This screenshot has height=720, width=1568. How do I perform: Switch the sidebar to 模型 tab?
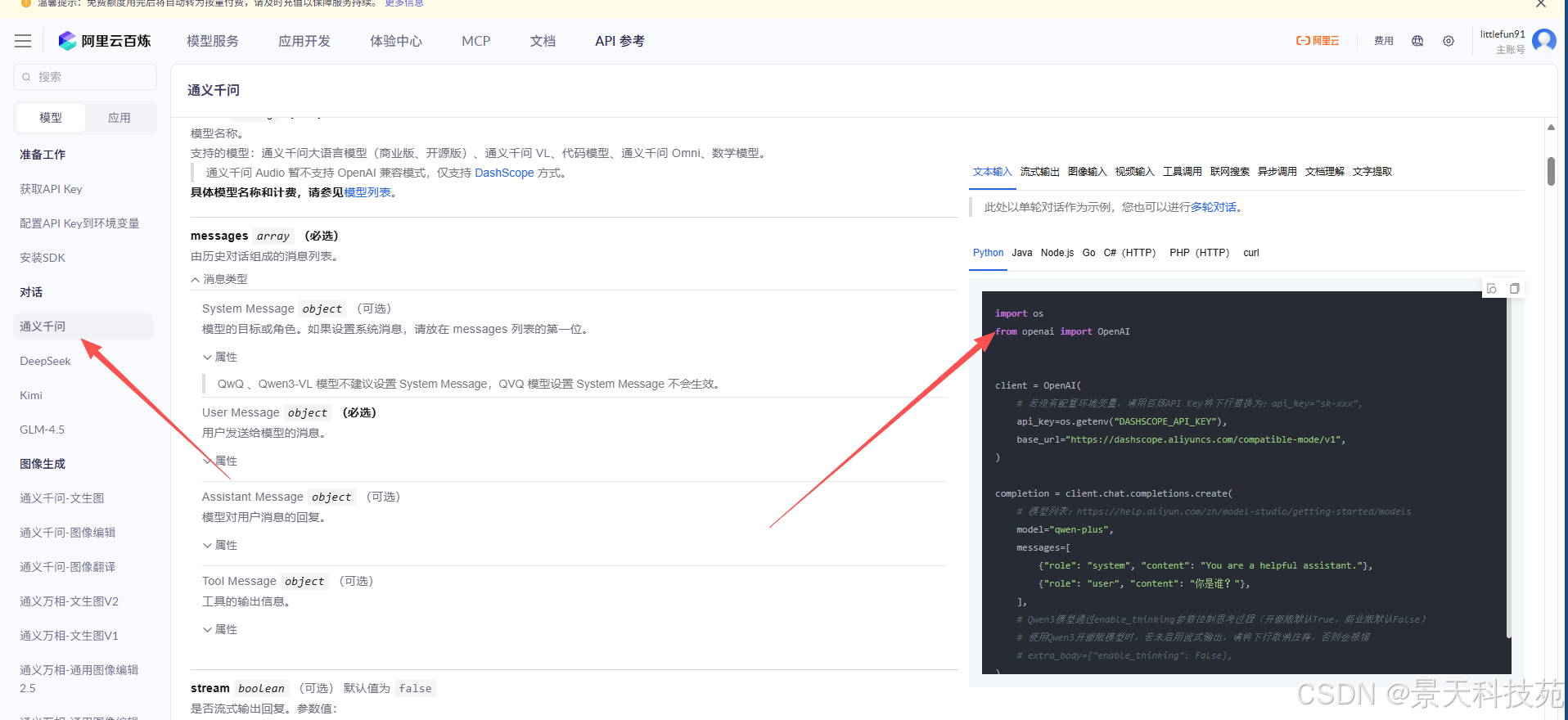(51, 118)
